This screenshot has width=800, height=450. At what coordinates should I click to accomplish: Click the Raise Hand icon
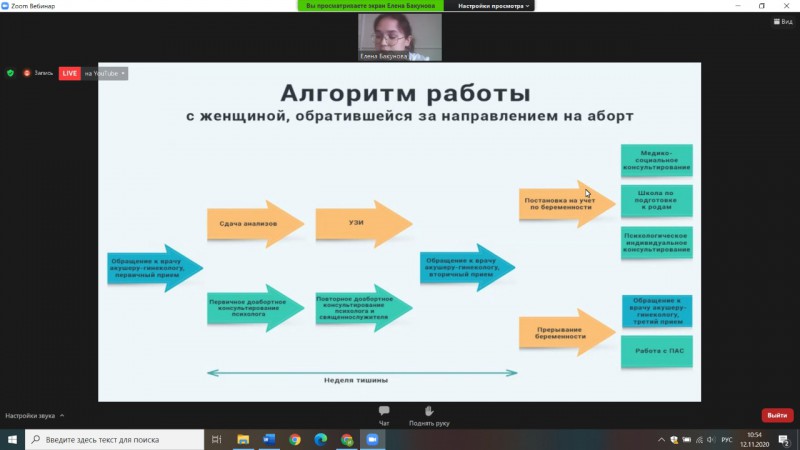tap(429, 414)
